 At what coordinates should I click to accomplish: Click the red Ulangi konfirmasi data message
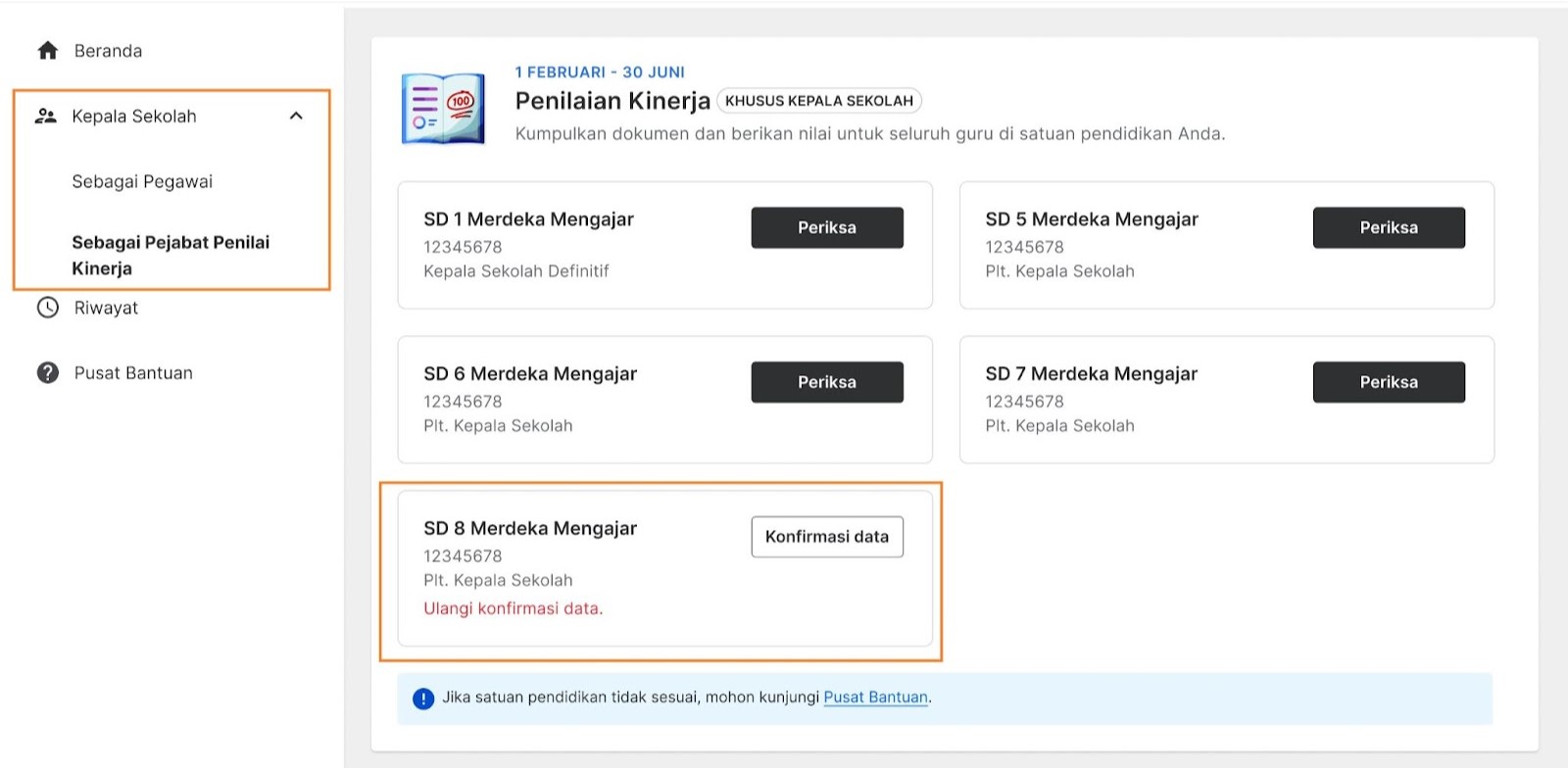click(514, 608)
